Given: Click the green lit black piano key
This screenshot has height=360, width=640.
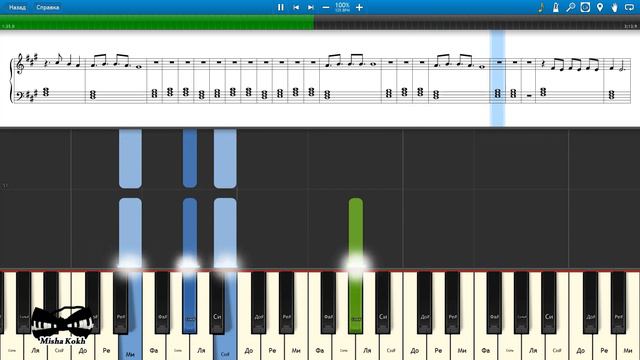Looking at the screenshot, I should 356,302.
